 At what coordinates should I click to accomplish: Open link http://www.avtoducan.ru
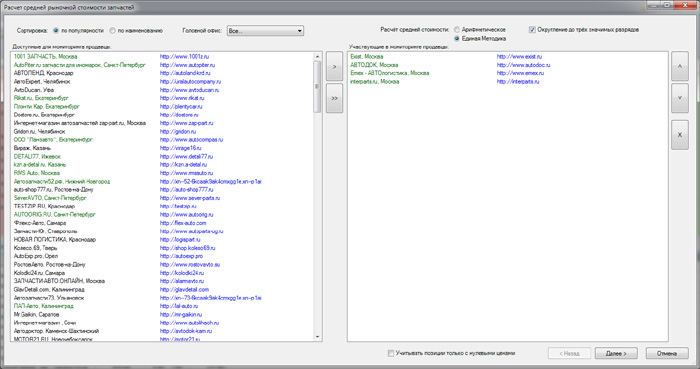click(189, 90)
